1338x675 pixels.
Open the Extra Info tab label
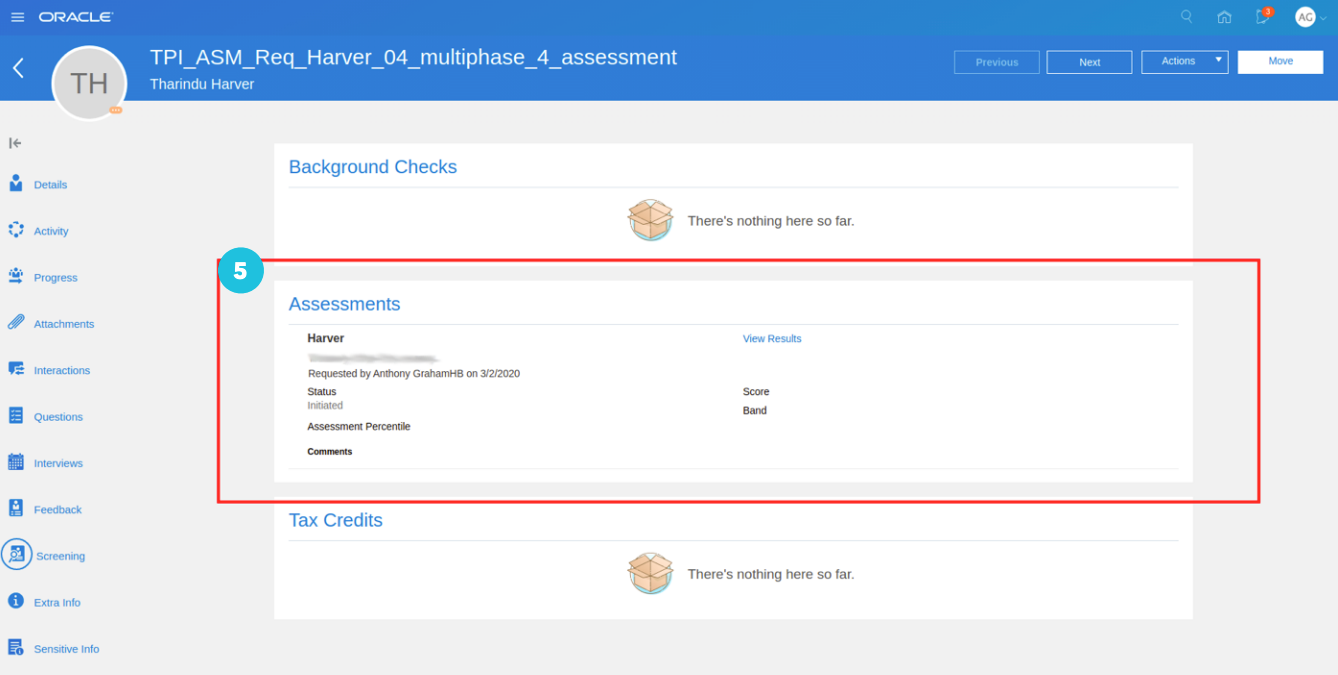tap(57, 603)
